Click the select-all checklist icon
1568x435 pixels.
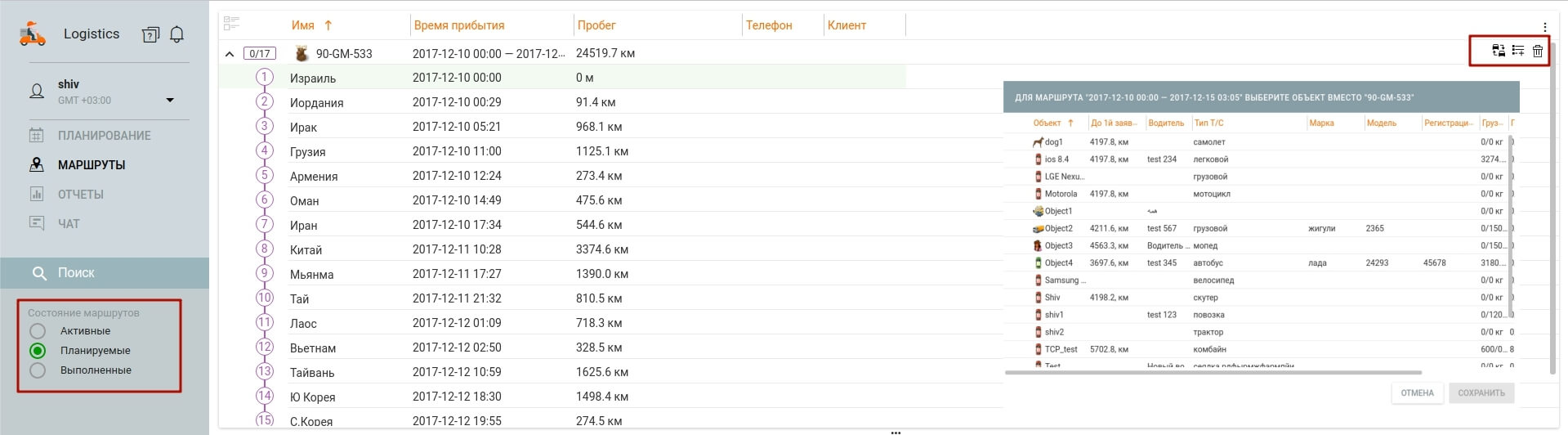click(x=231, y=25)
